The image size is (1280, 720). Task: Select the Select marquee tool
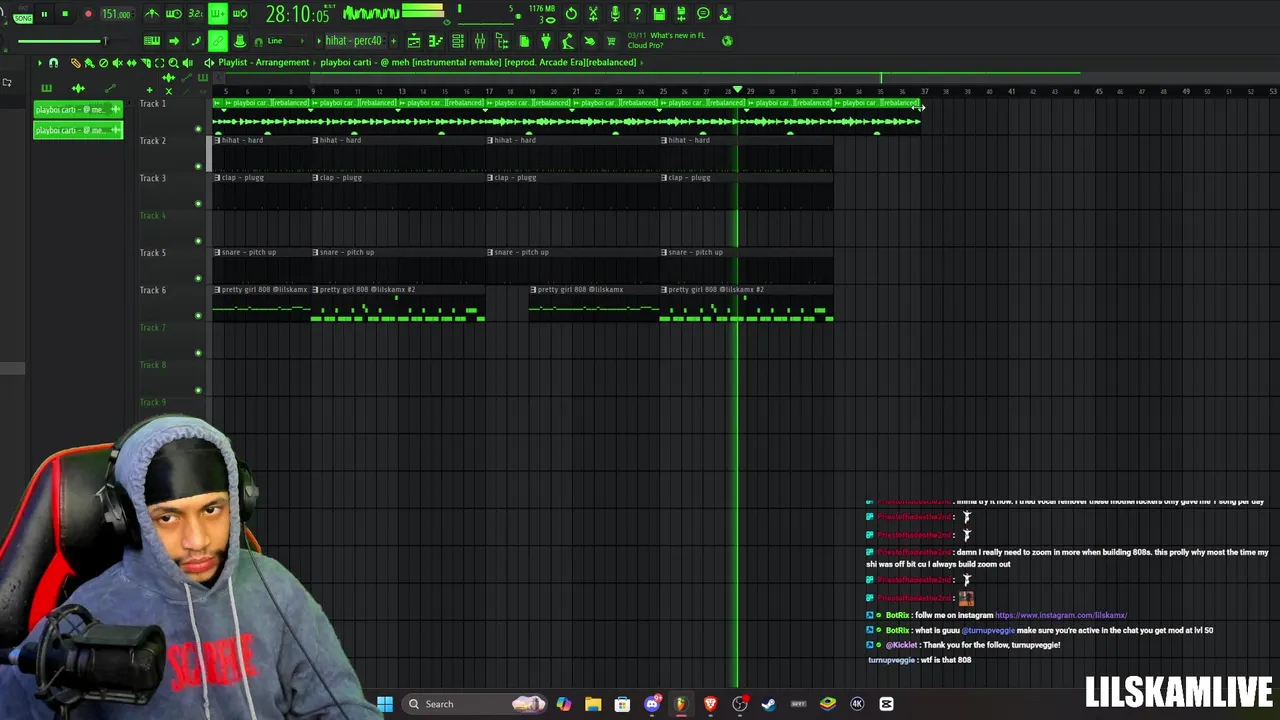159,63
